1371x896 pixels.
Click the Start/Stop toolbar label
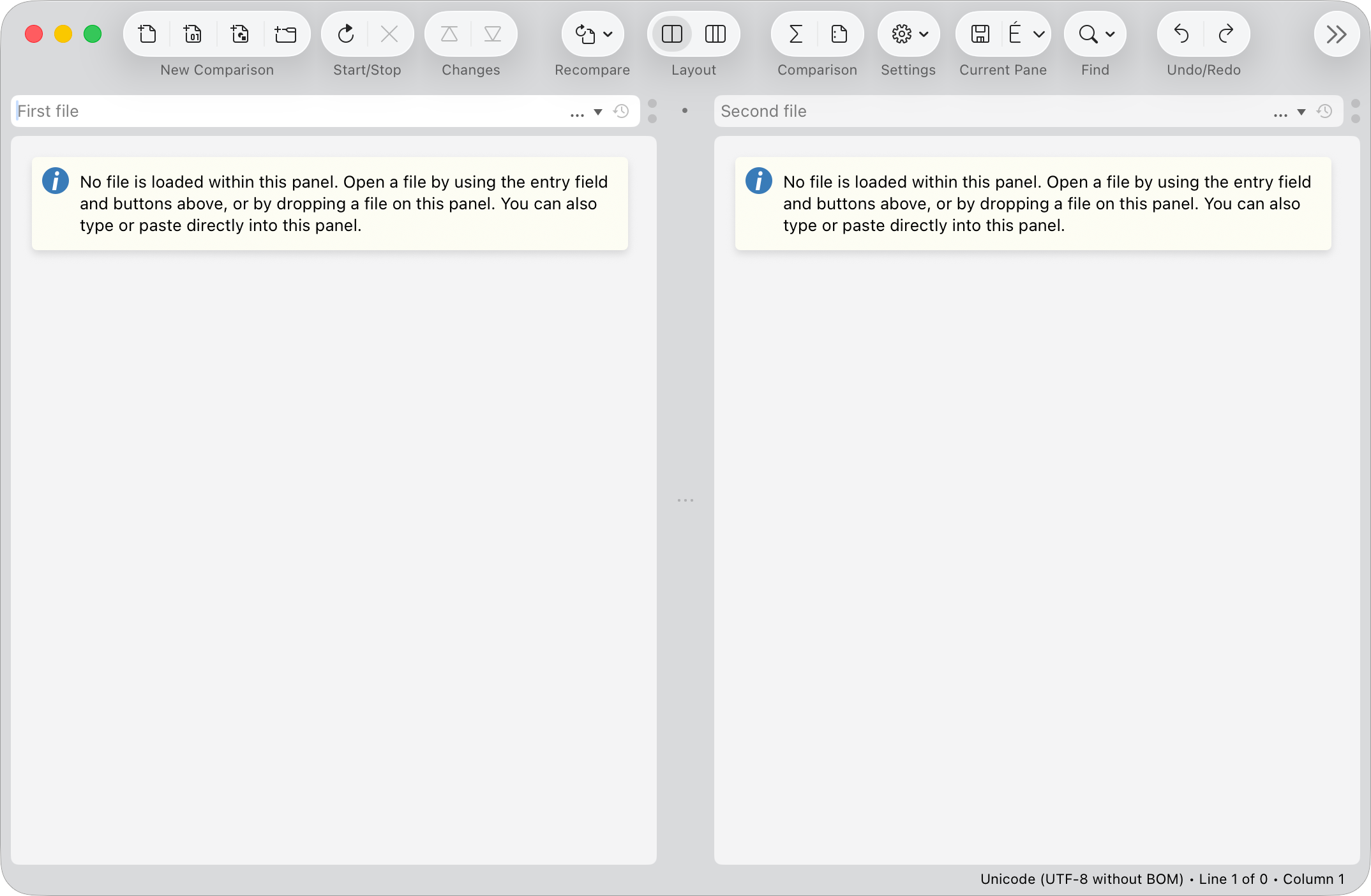pyautogui.click(x=367, y=70)
